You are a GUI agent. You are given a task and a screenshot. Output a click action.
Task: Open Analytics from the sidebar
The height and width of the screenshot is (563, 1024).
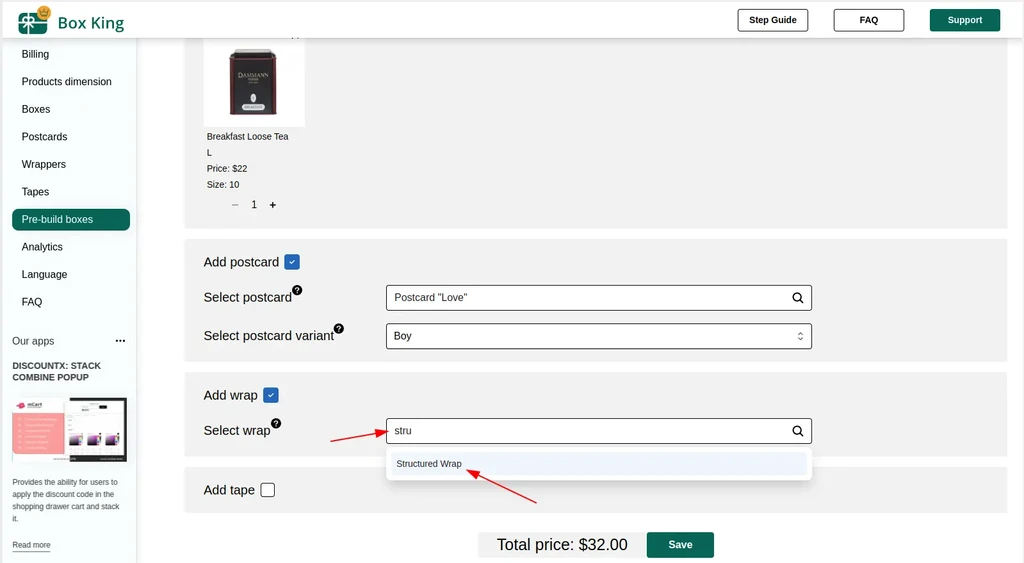pos(42,247)
